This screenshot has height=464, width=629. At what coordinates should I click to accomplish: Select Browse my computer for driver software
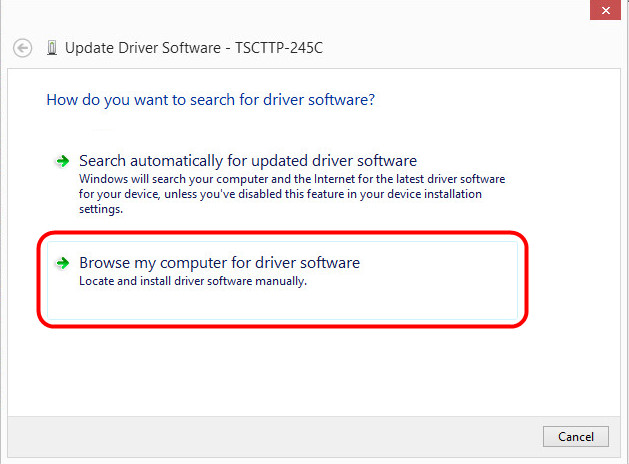[219, 263]
